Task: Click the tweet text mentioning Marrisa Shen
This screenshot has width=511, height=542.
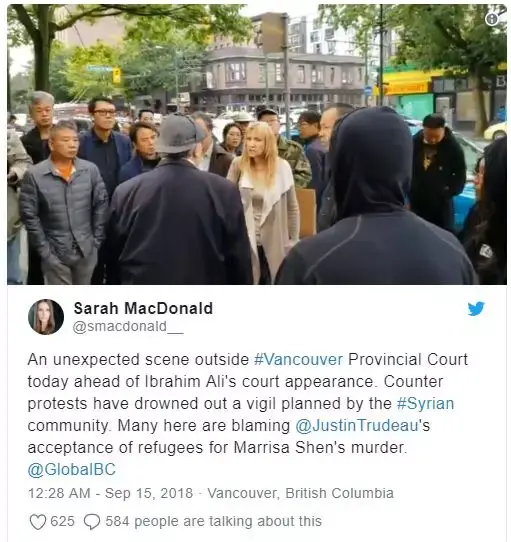Action: coord(289,448)
